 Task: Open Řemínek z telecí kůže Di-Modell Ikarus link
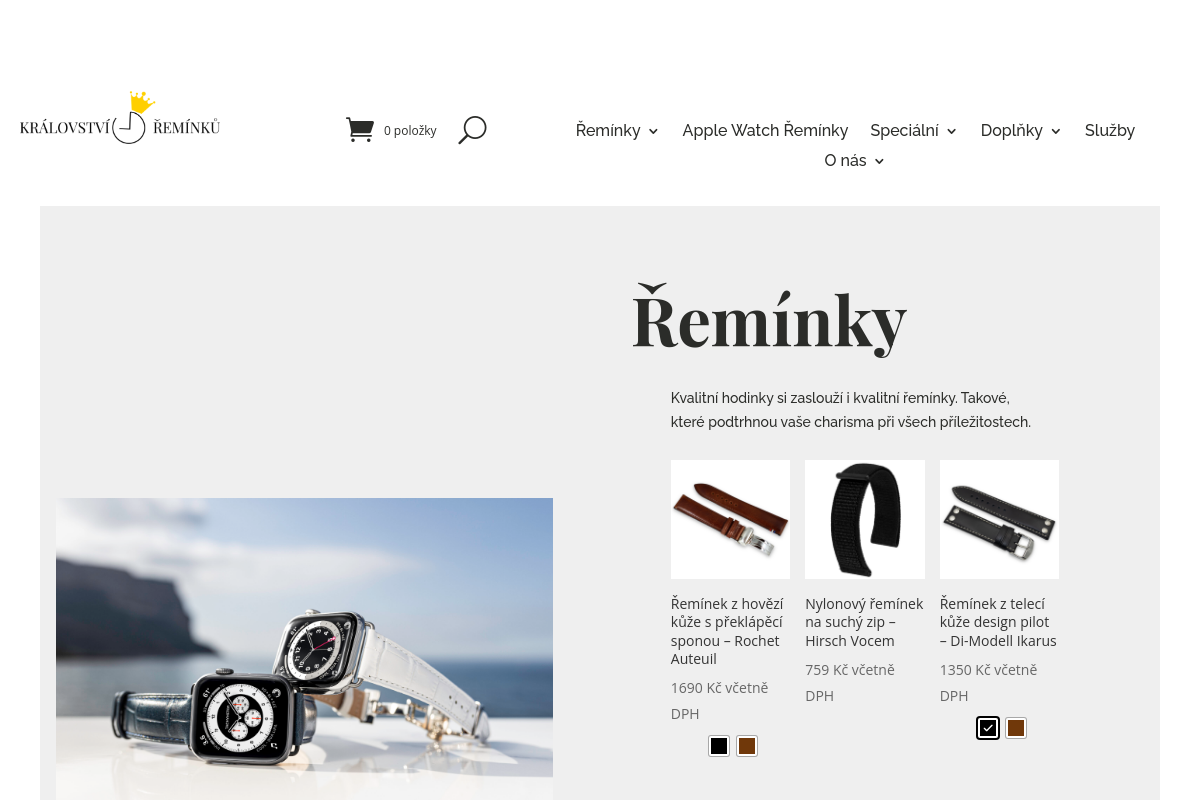coord(998,622)
